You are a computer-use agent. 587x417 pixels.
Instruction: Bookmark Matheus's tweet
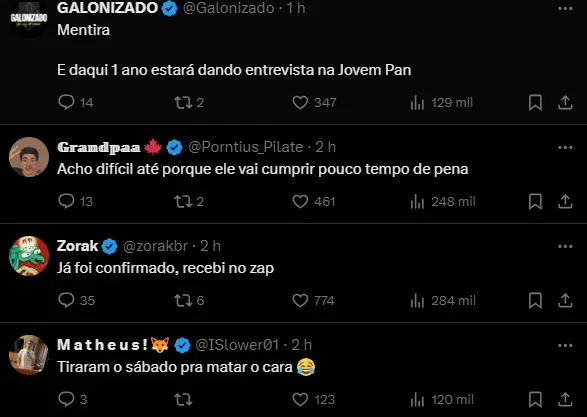tap(535, 399)
